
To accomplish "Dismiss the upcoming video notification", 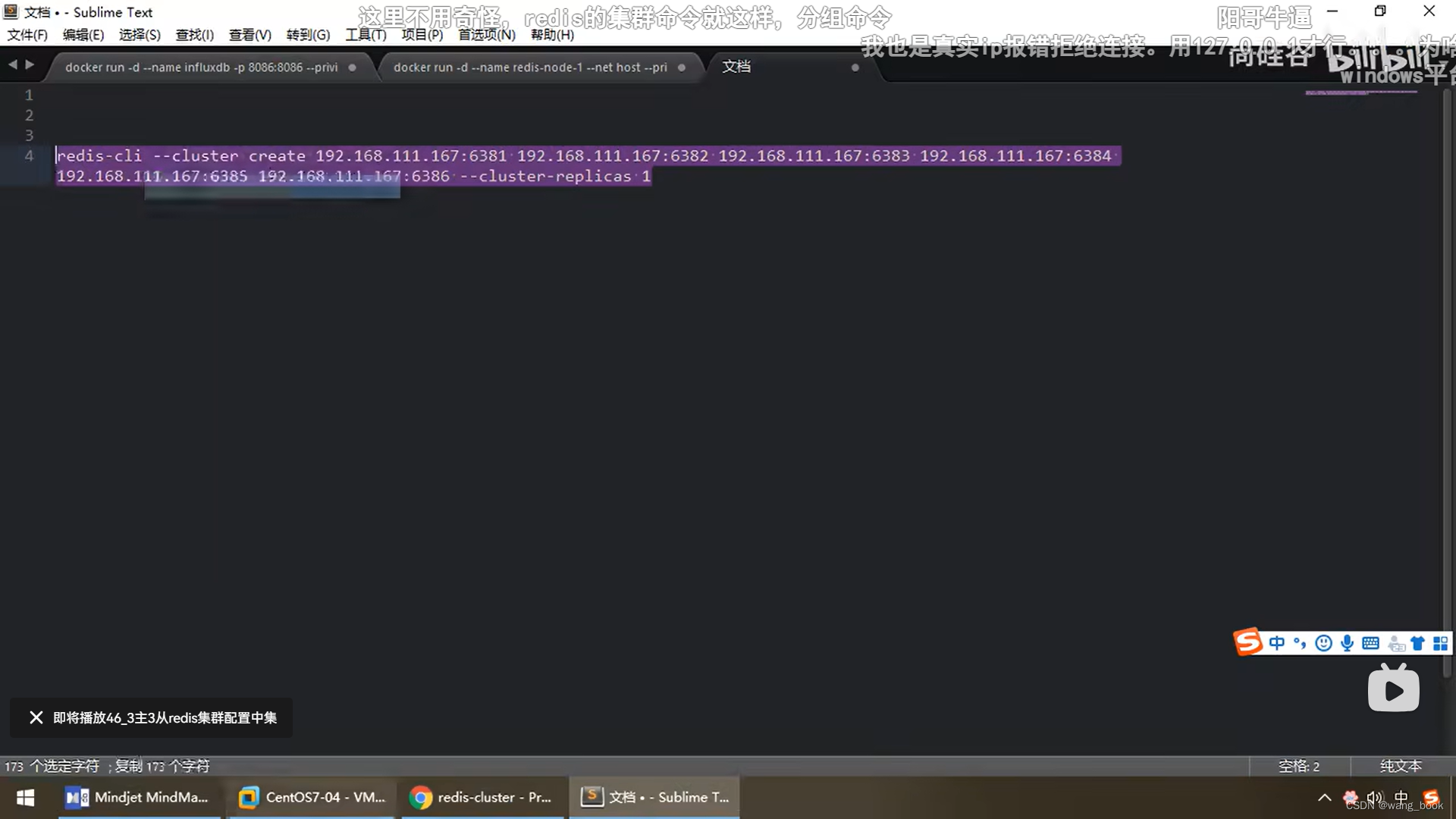I will click(x=36, y=717).
